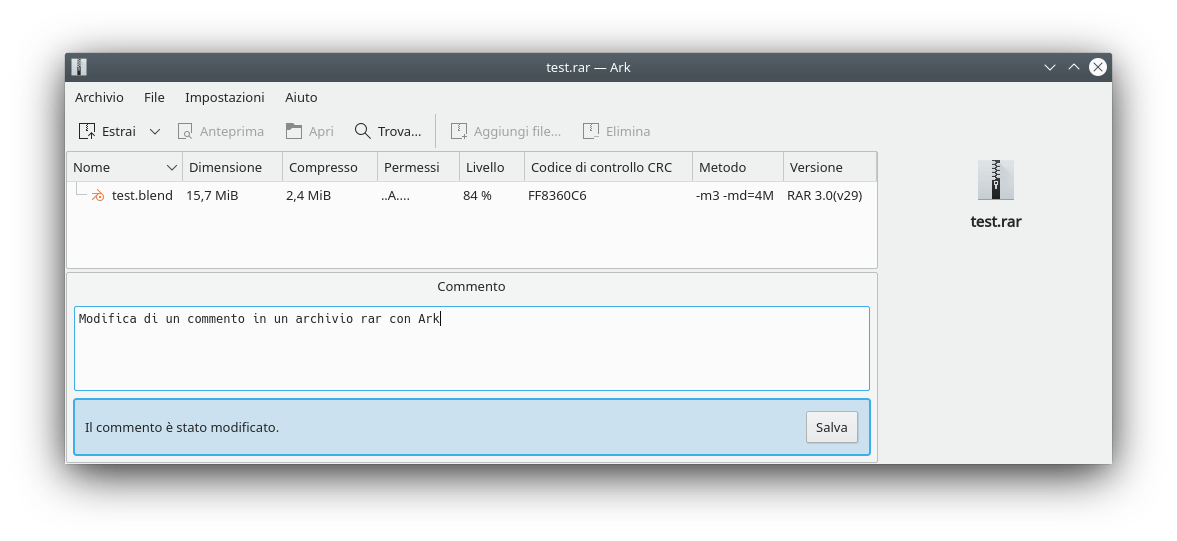Click the test.rar archive thumbnail
The image size is (1177, 541).
tap(995, 180)
